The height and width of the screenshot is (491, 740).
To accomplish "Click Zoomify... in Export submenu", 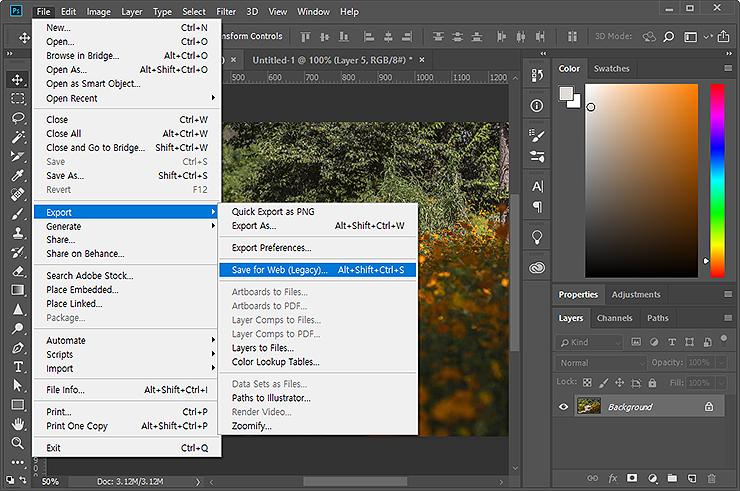I will pyautogui.click(x=318, y=426).
